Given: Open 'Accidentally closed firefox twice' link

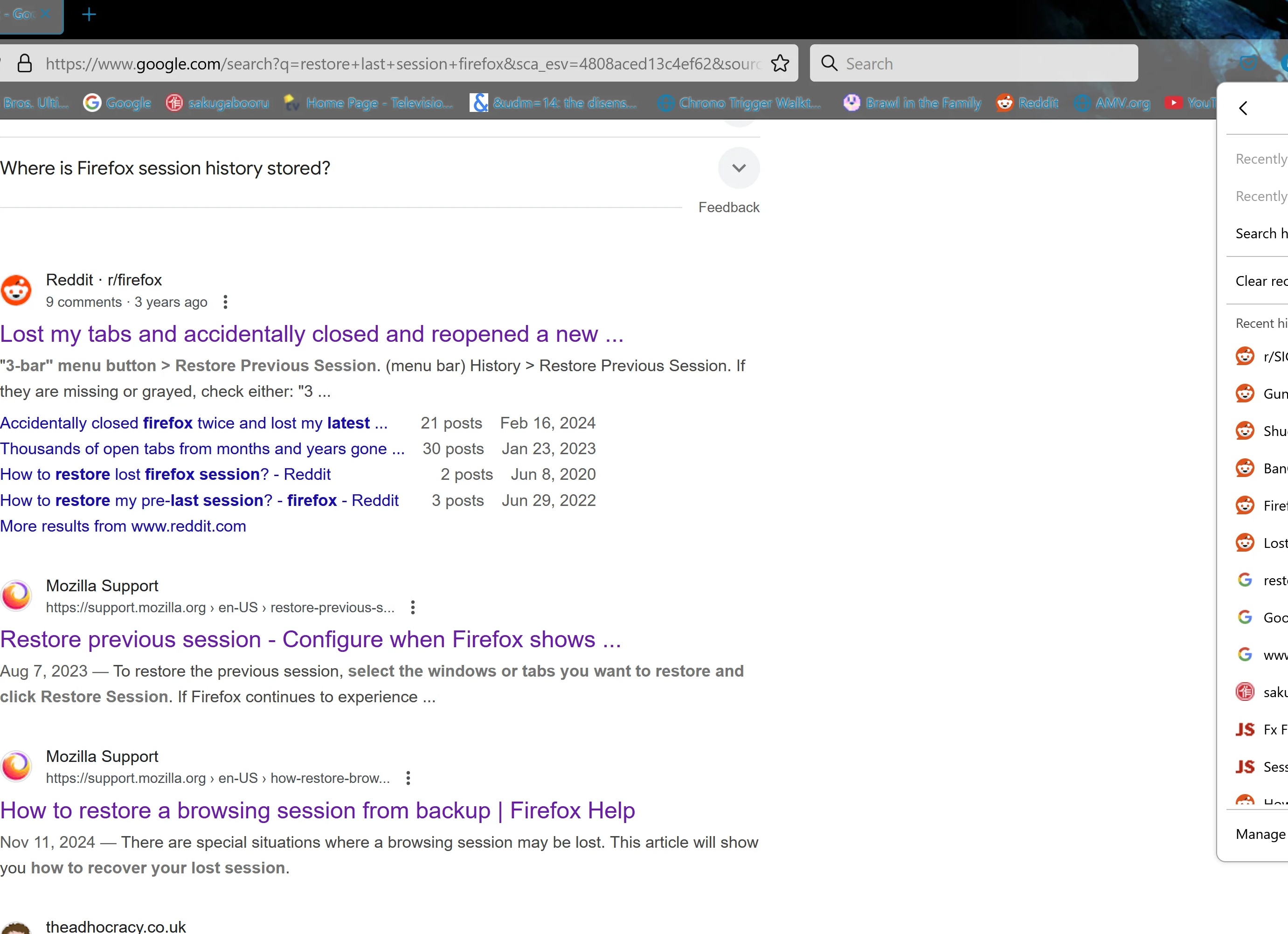Looking at the screenshot, I should click(194, 423).
